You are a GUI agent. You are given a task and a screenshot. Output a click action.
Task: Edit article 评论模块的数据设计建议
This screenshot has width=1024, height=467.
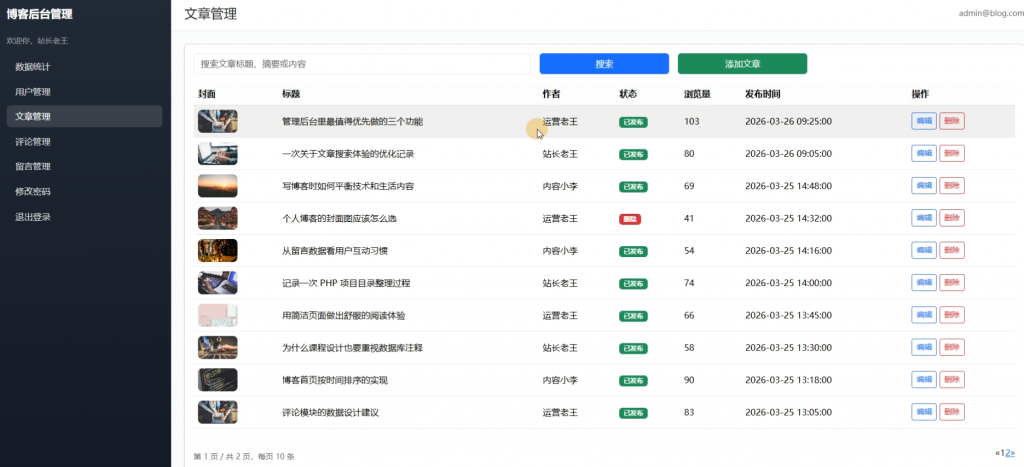point(924,412)
